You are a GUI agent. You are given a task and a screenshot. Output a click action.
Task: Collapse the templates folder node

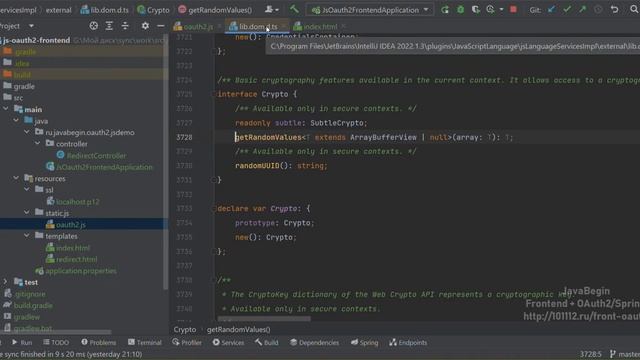point(27,236)
